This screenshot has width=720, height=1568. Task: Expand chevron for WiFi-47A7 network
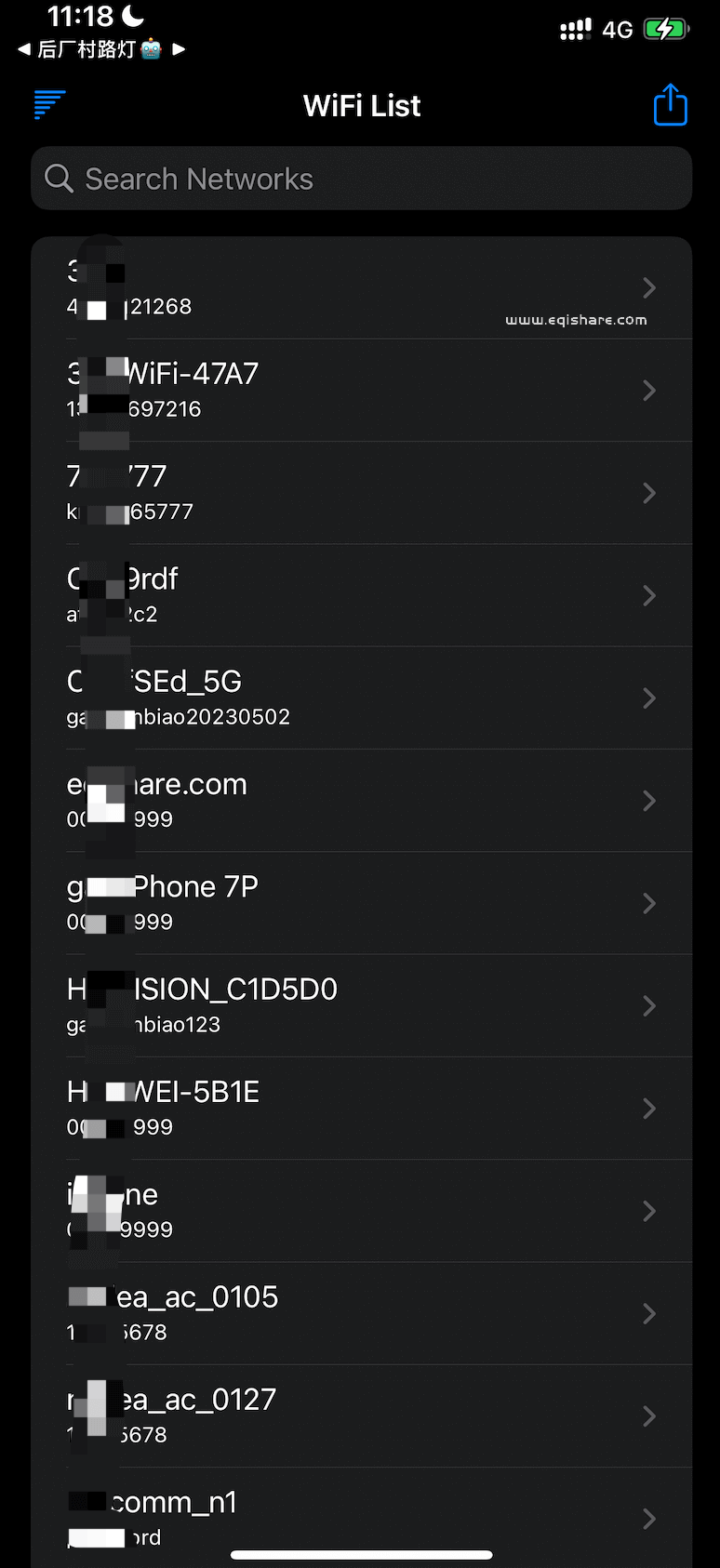649,391
